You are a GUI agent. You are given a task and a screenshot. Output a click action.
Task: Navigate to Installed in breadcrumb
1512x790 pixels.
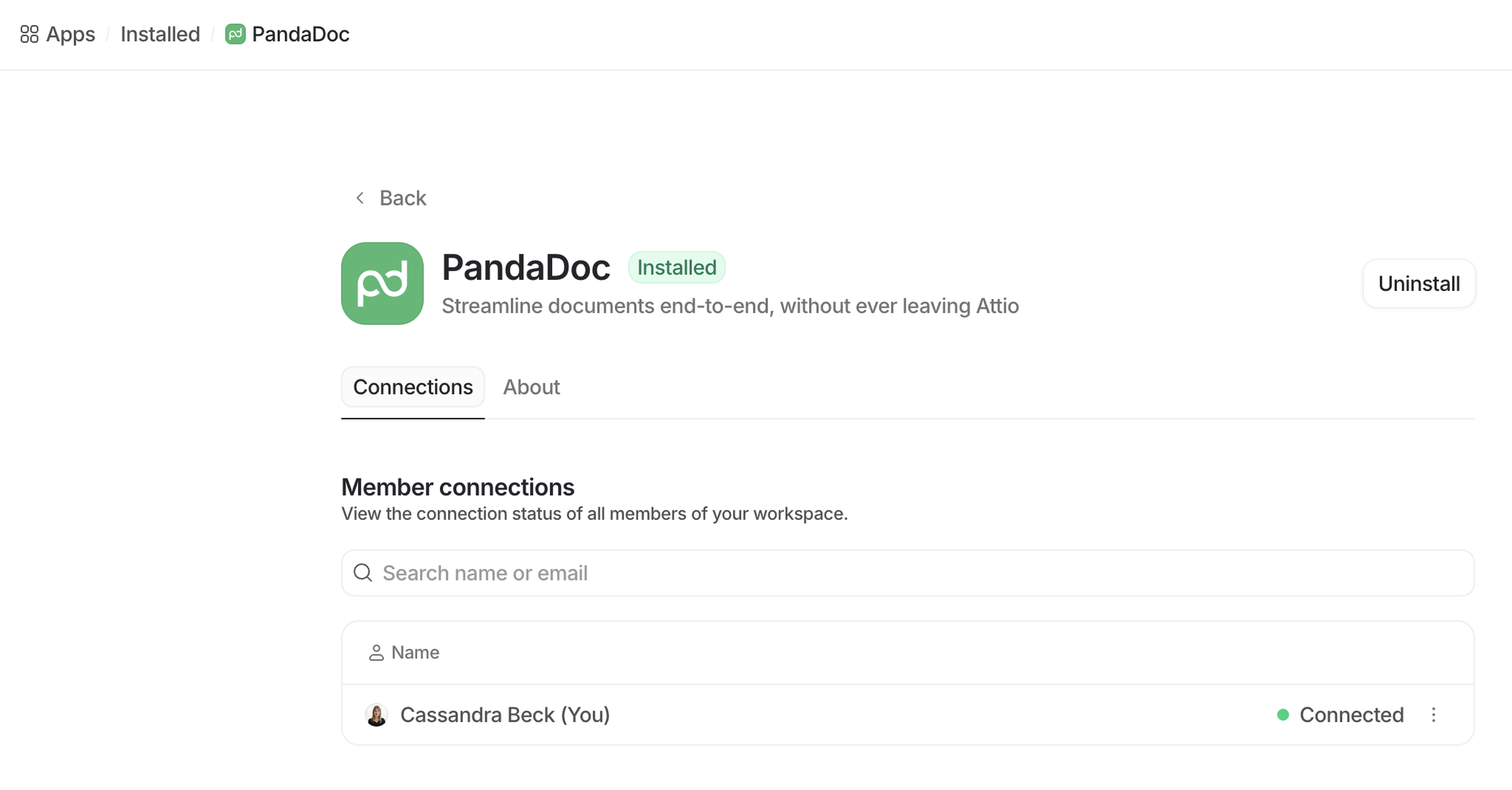(x=160, y=34)
